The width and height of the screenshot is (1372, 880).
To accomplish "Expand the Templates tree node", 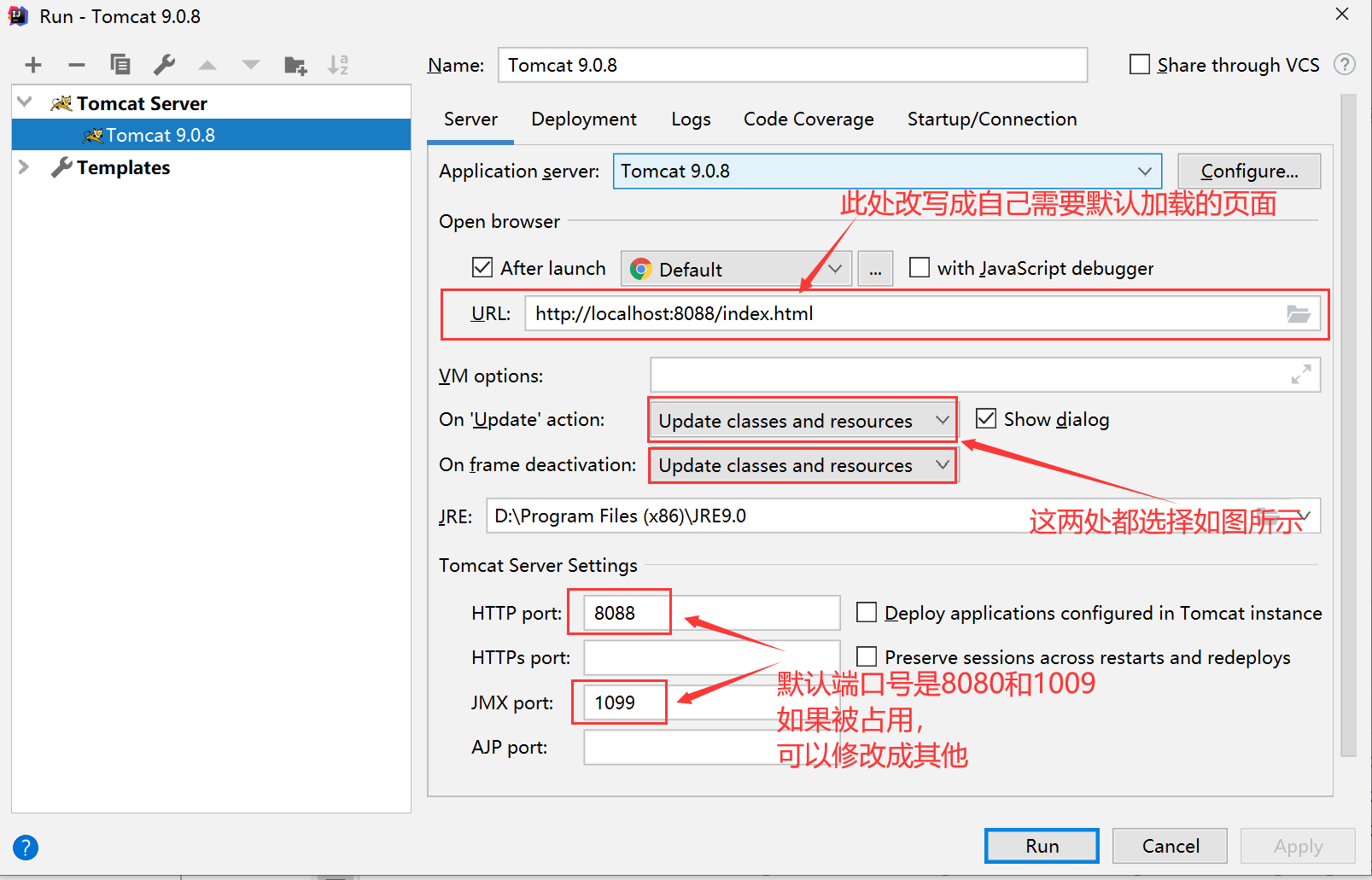I will 24,167.
